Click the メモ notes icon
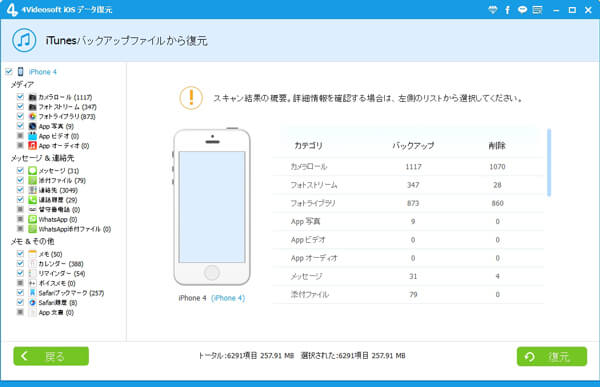This screenshot has height=387, width=600. point(33,254)
